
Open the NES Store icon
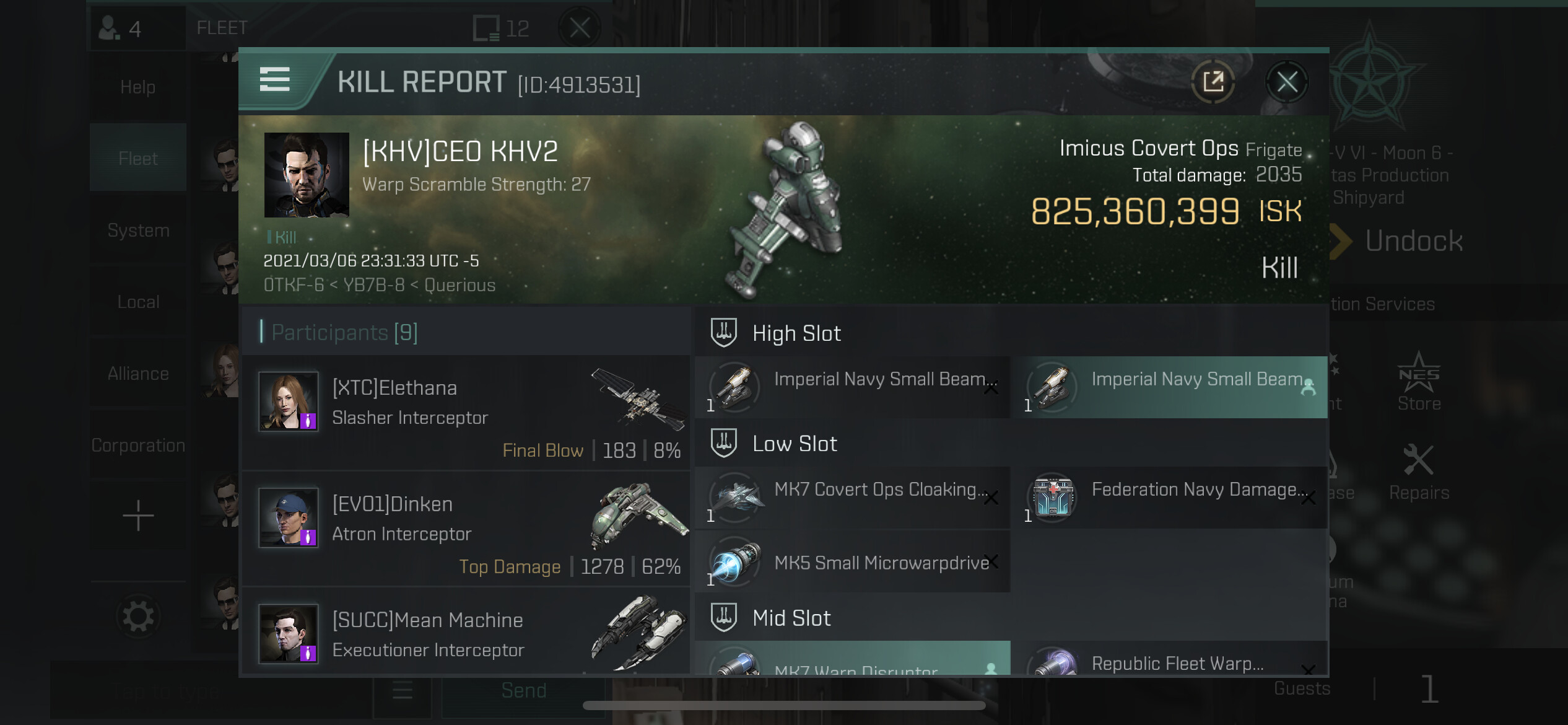point(1419,382)
